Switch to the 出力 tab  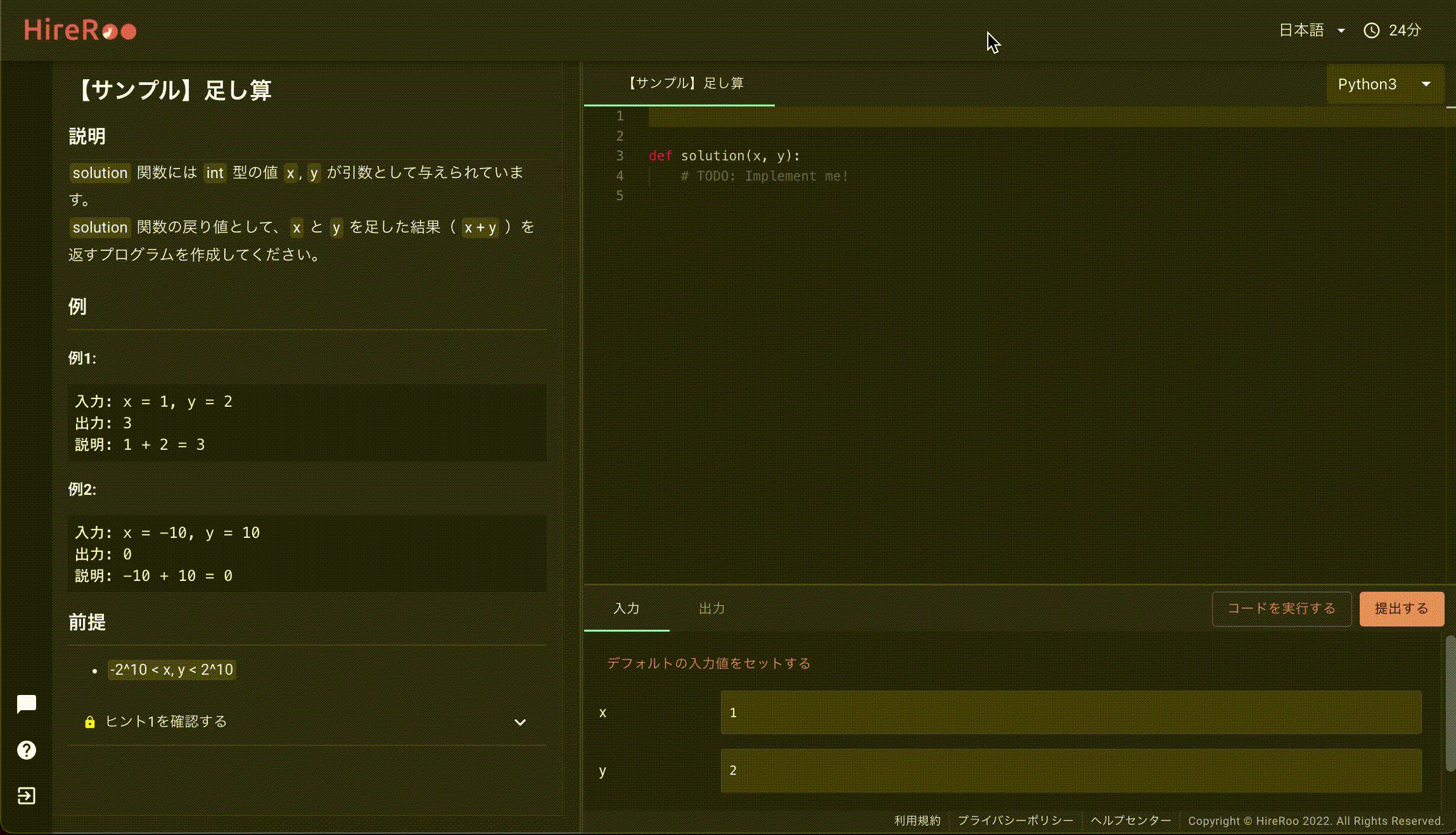pyautogui.click(x=712, y=609)
